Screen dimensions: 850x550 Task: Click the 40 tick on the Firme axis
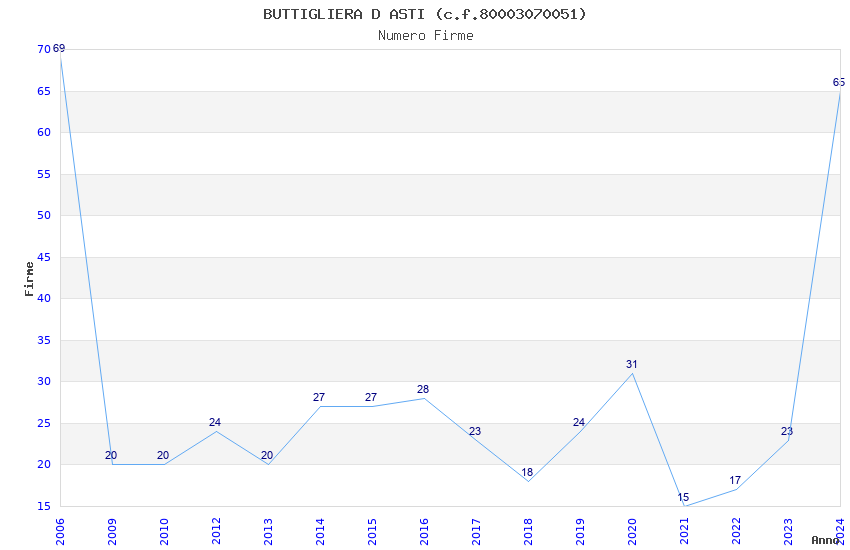(44, 298)
